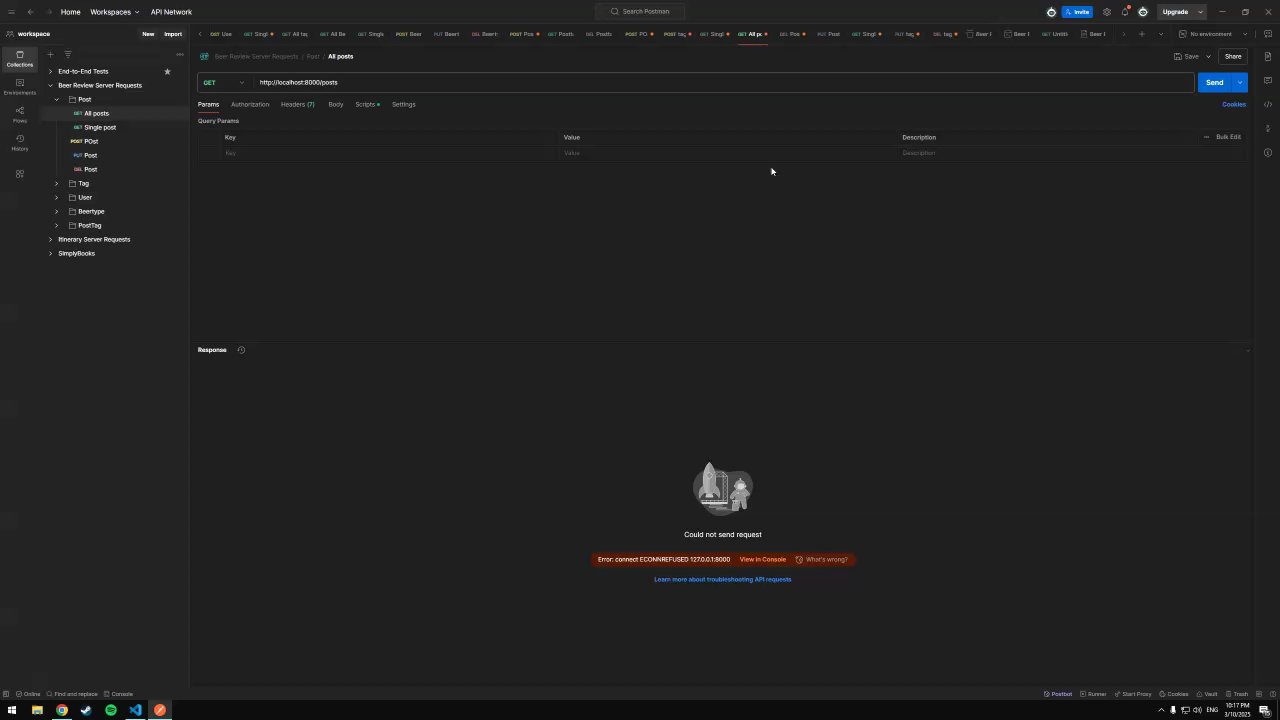Open a new request tab with plus
This screenshot has height=720, width=1280.
point(1141,34)
